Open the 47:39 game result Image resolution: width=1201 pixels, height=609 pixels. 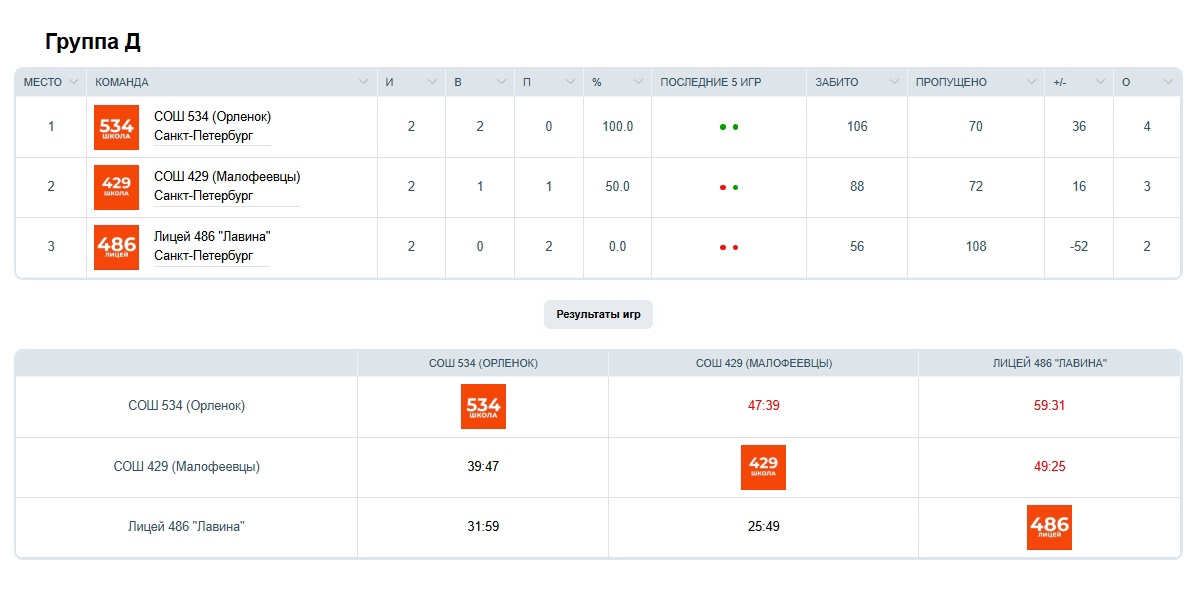(763, 406)
